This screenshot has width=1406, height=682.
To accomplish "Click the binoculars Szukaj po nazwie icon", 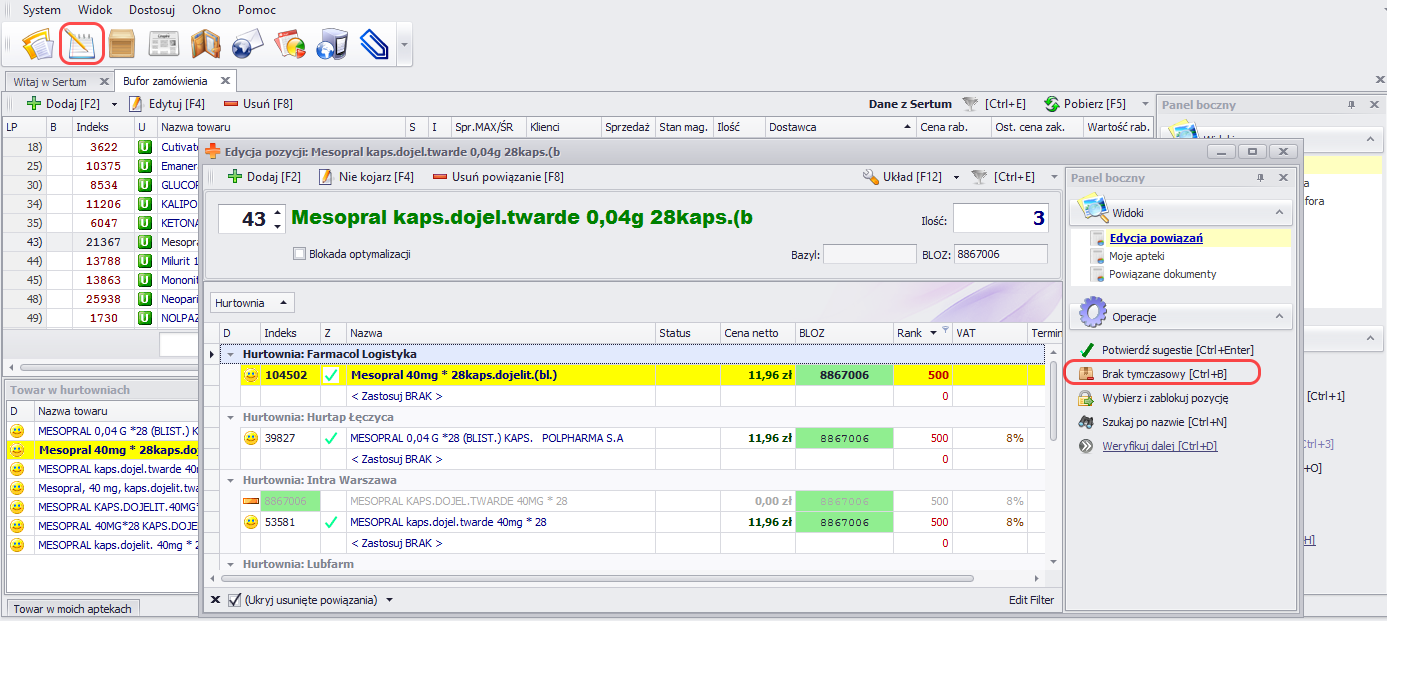I will point(1085,422).
